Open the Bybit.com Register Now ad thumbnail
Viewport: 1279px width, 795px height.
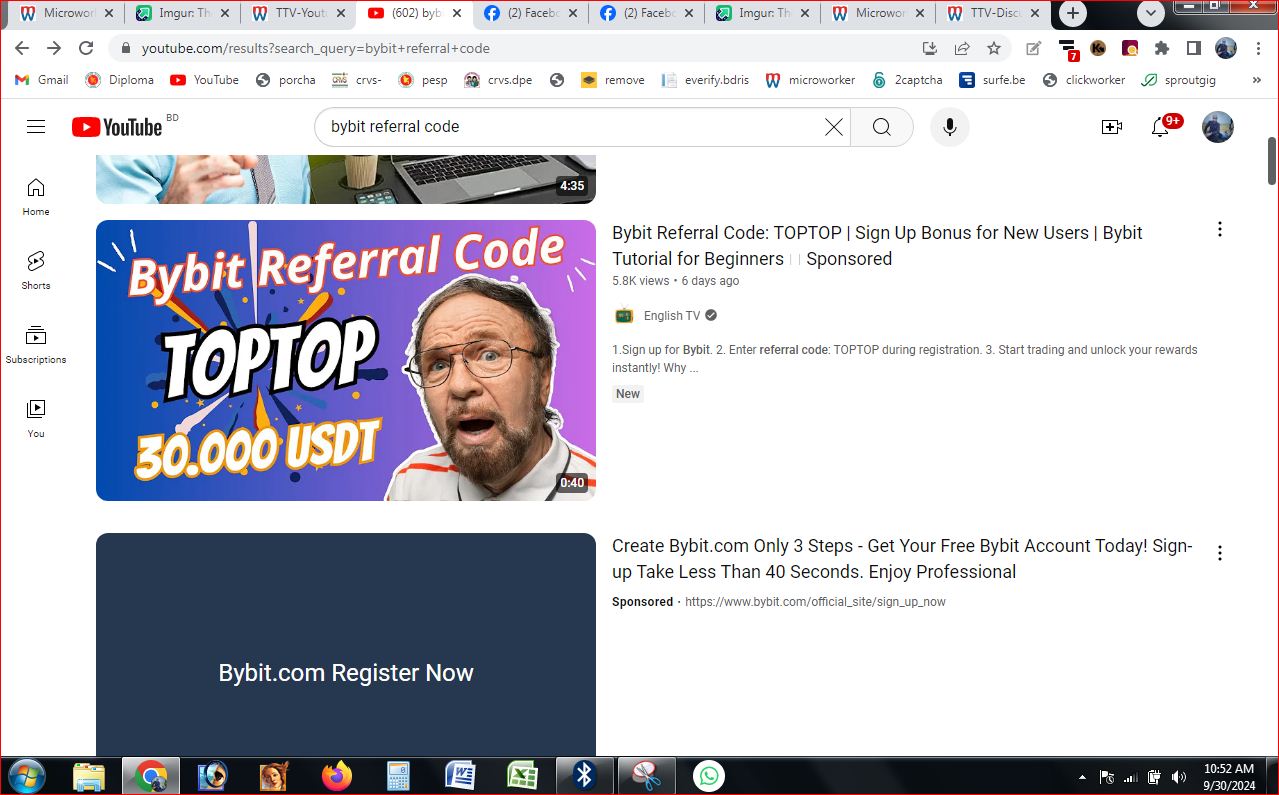click(x=346, y=645)
